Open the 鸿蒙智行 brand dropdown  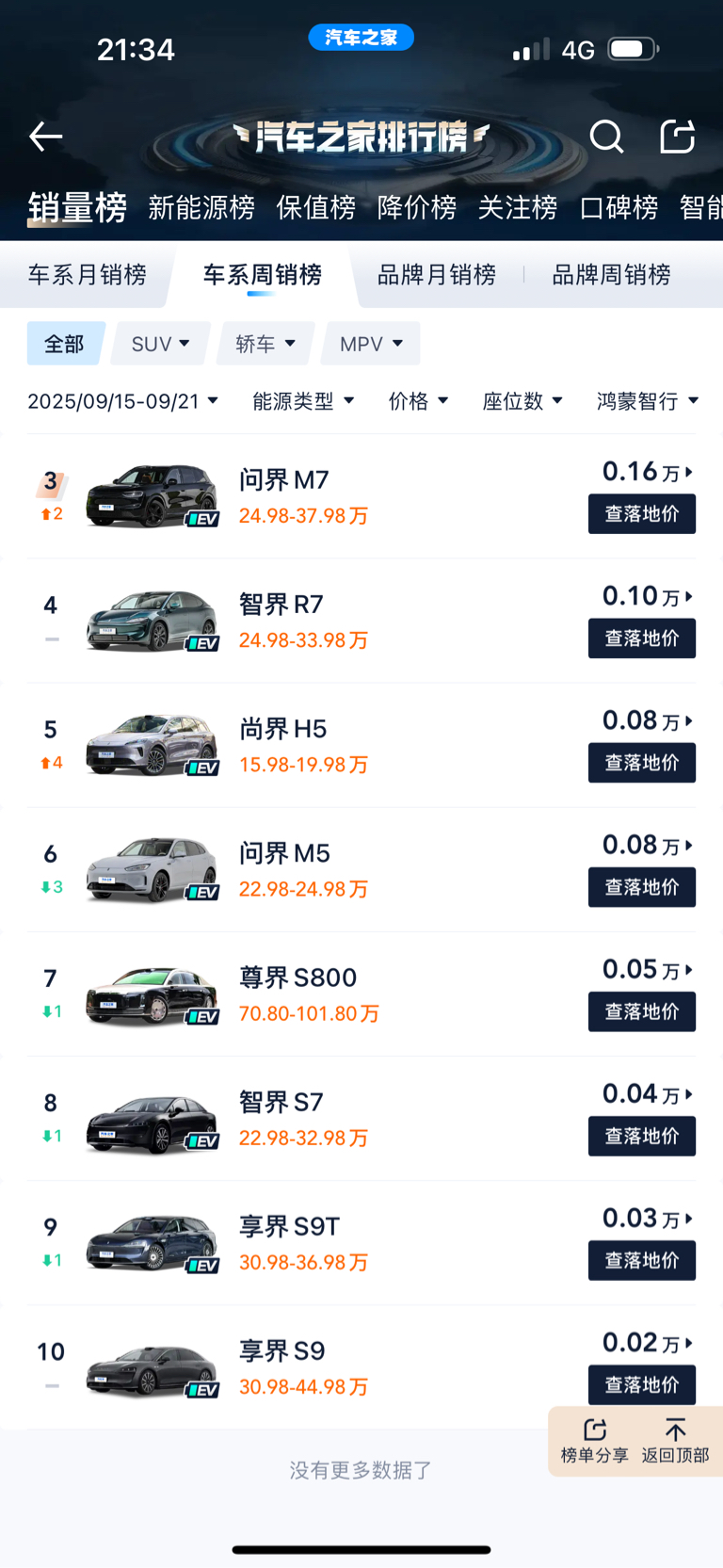648,401
